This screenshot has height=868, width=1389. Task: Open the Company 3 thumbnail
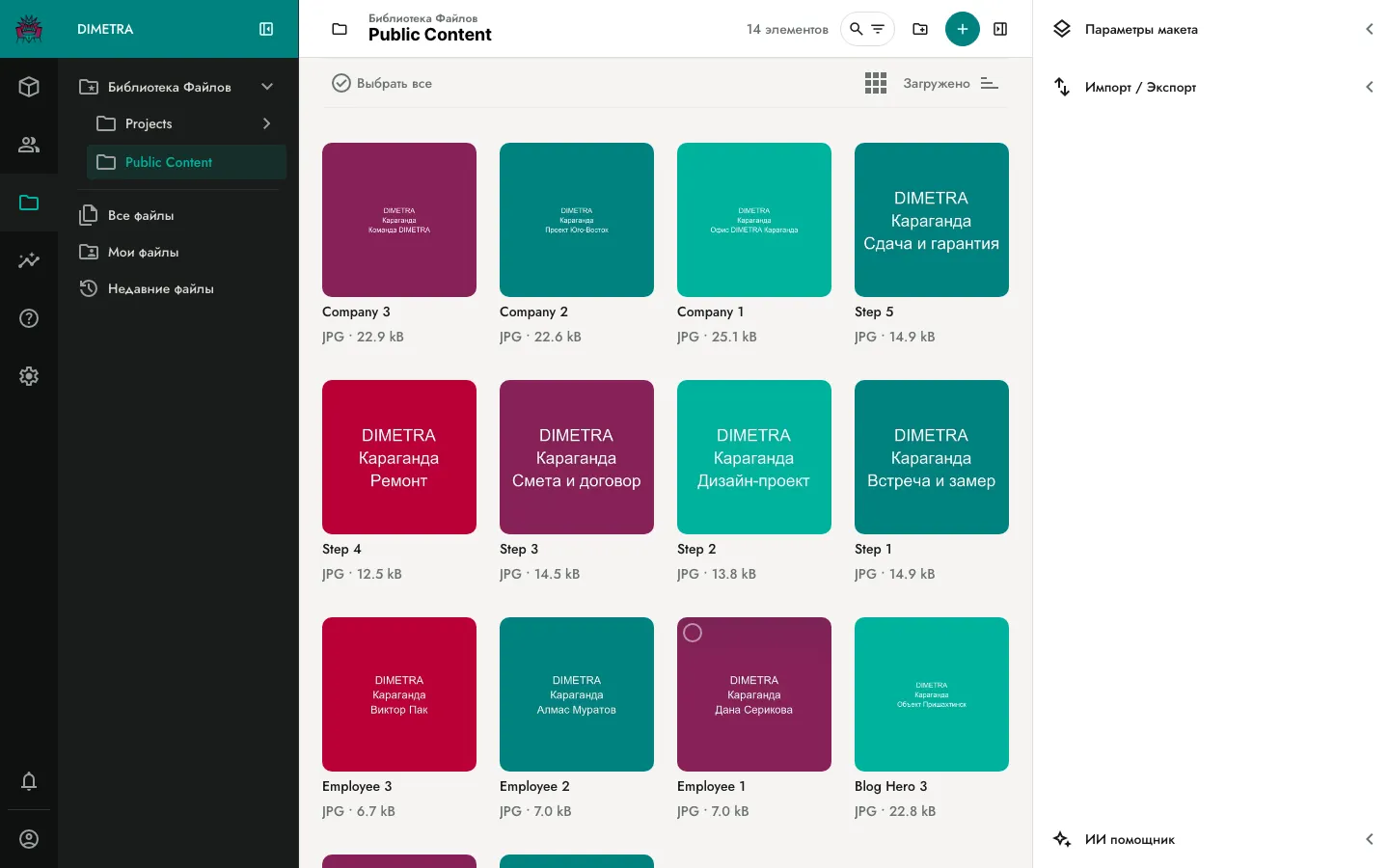399,220
